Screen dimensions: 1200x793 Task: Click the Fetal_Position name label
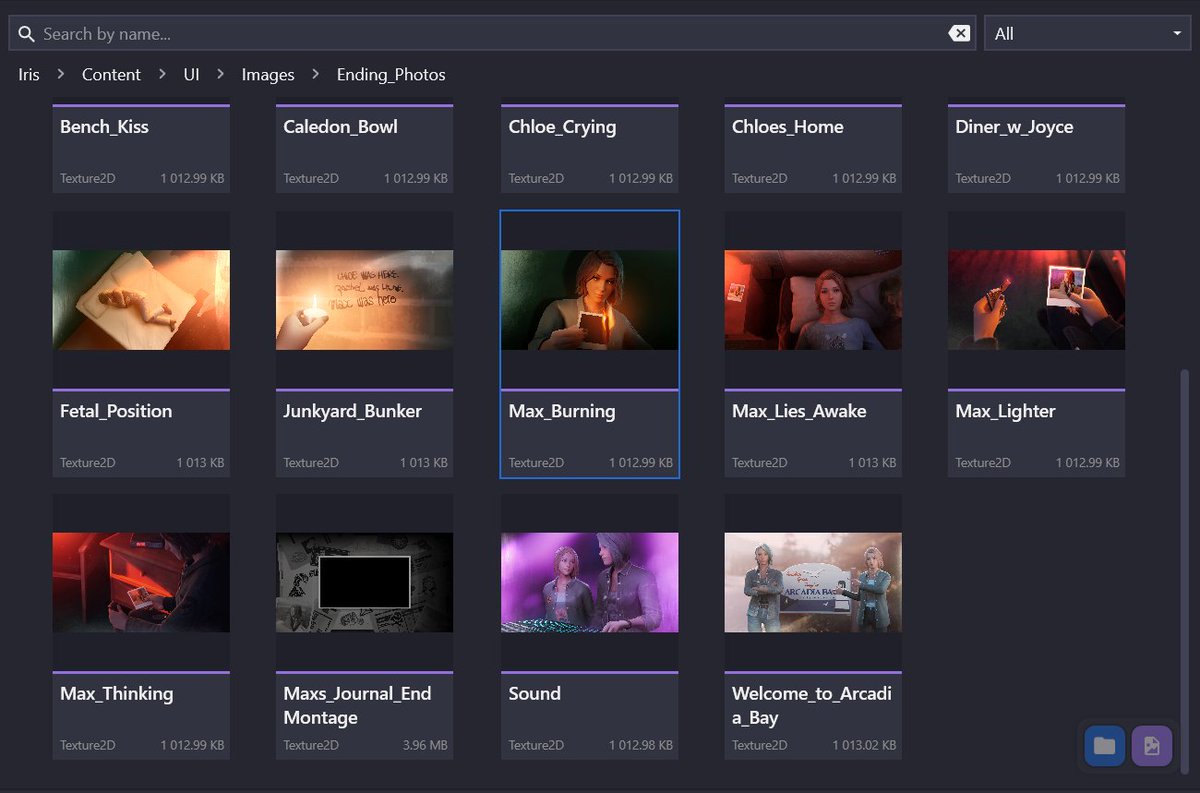pyautogui.click(x=116, y=411)
